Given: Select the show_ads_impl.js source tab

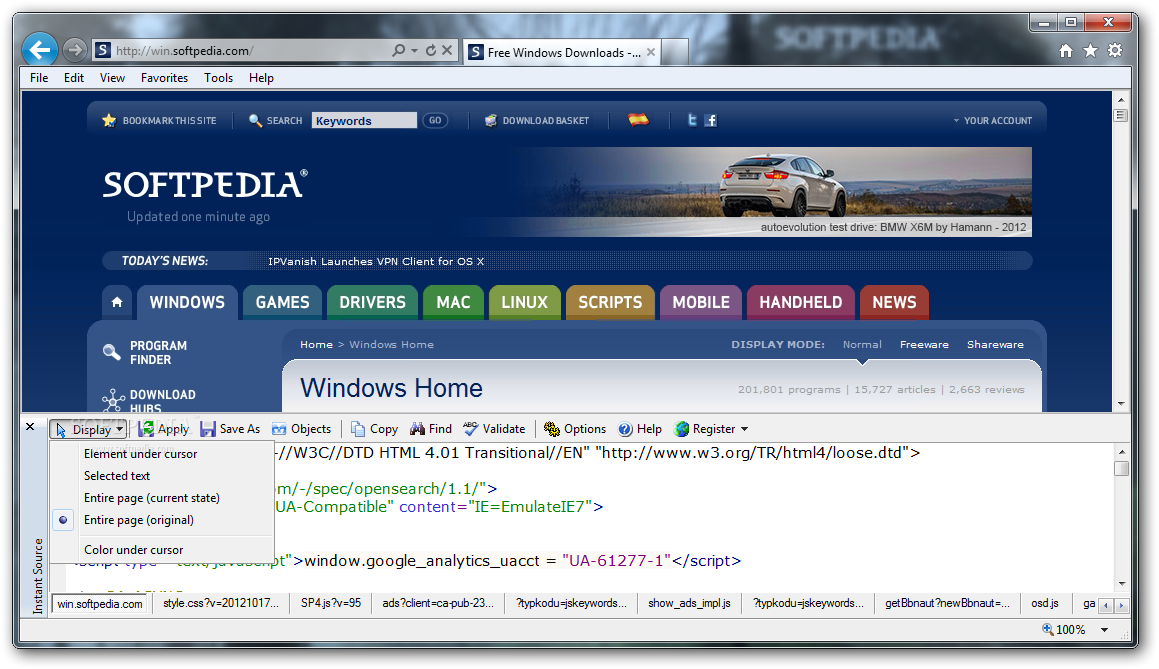Looking at the screenshot, I should click(x=689, y=603).
